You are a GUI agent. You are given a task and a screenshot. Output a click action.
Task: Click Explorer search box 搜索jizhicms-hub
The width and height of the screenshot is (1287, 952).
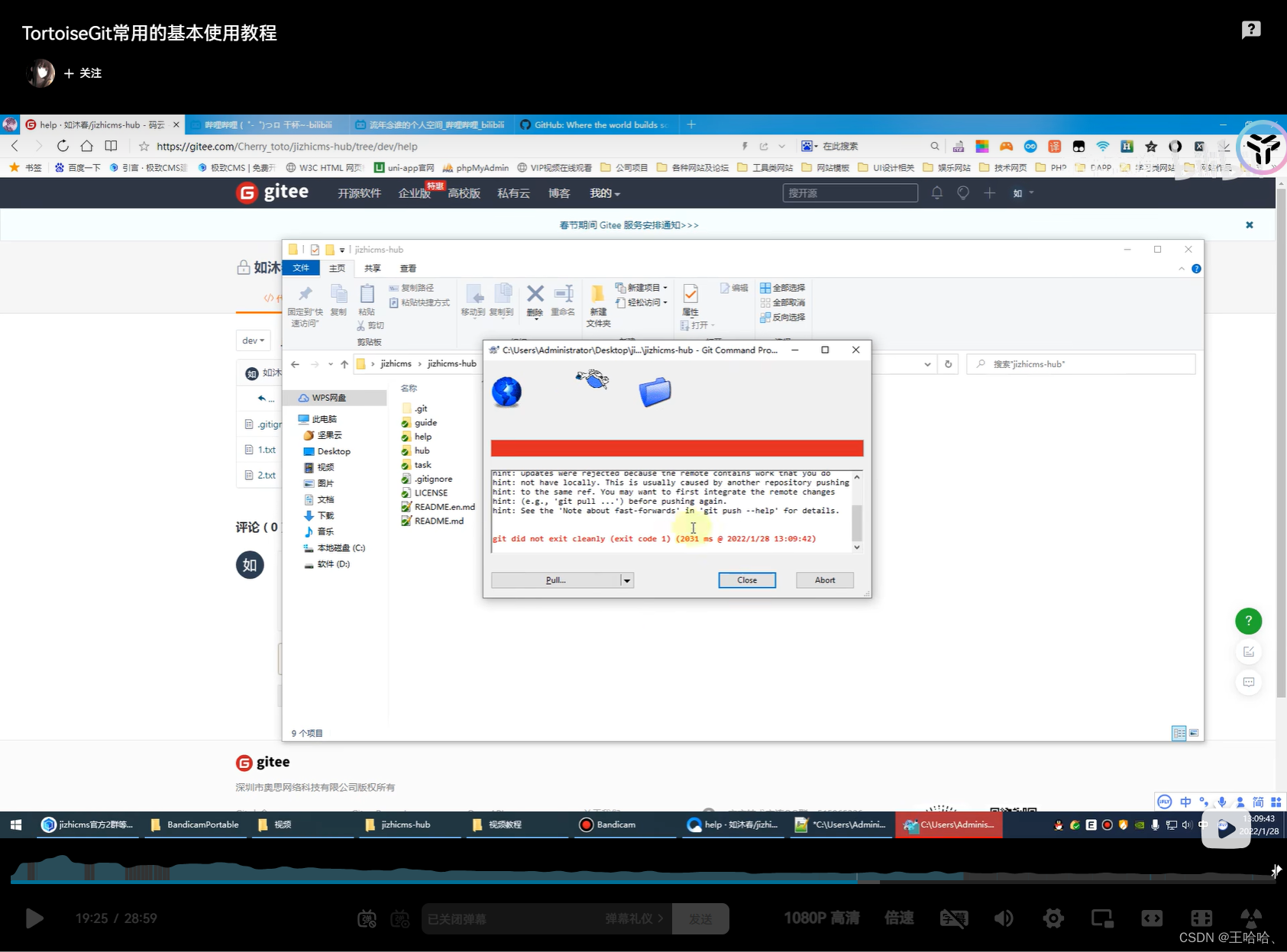[x=1081, y=364]
